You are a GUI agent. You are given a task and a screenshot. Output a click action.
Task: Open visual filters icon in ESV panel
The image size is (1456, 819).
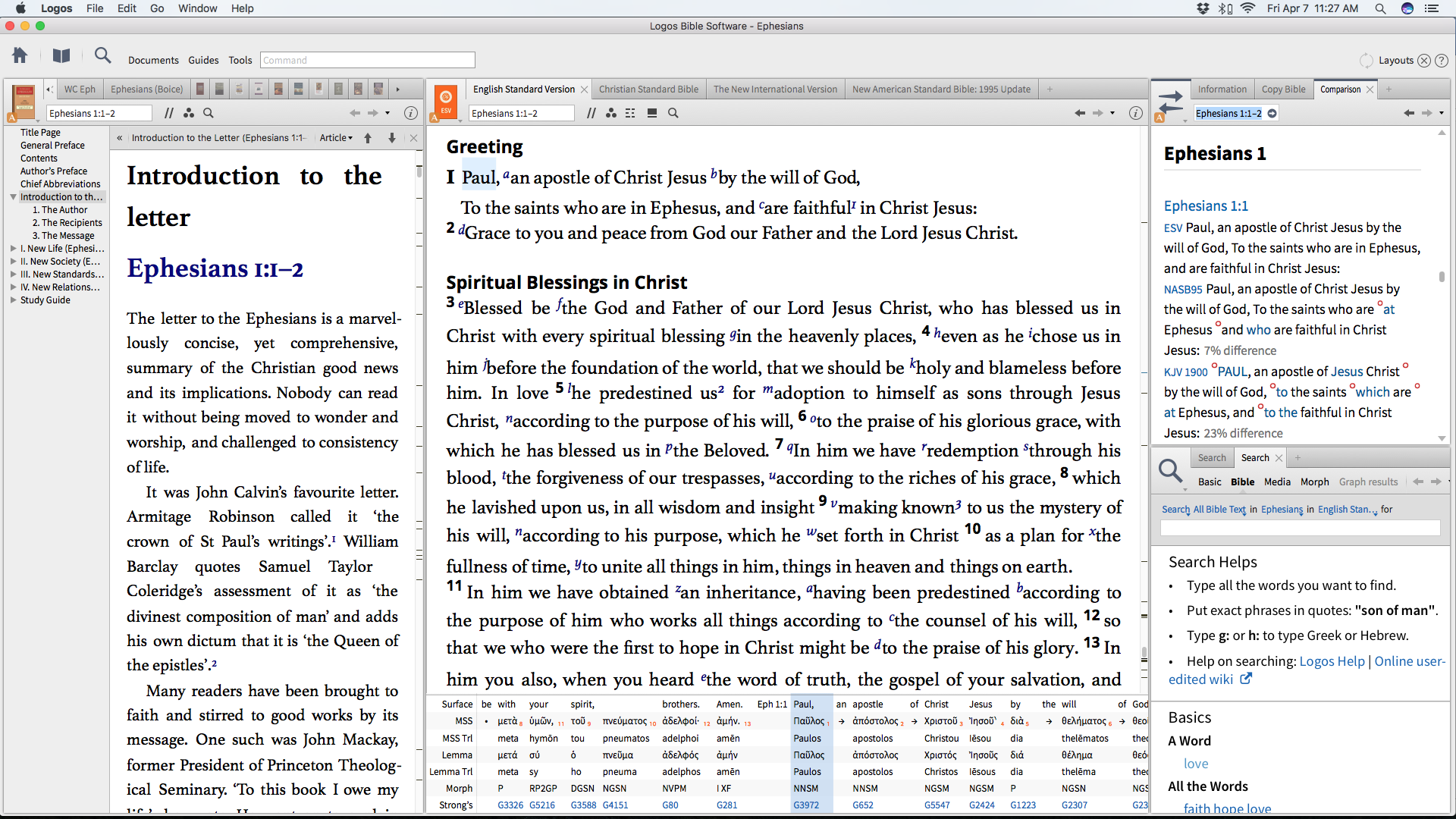611,113
